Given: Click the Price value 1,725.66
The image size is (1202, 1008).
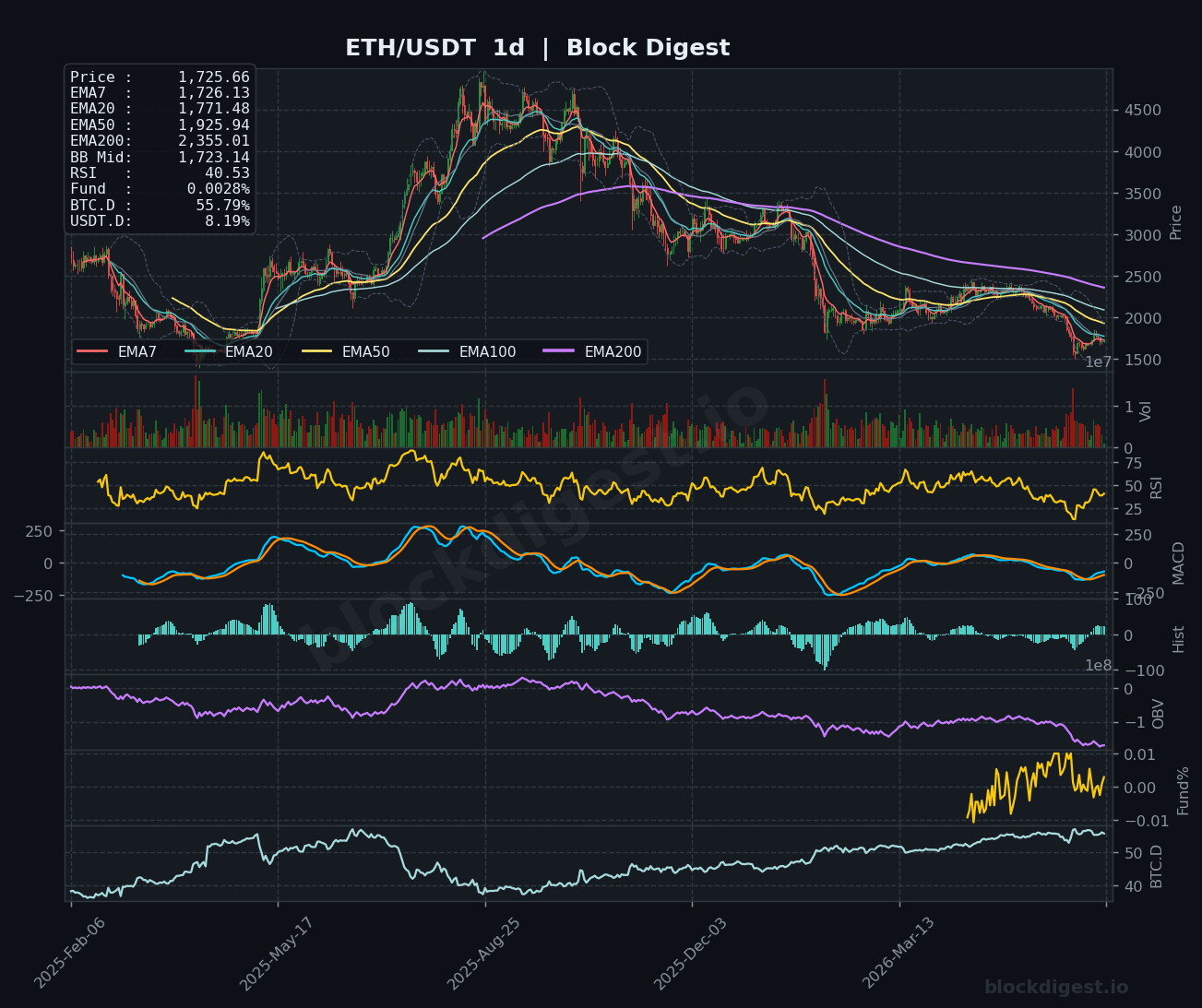Looking at the screenshot, I should point(214,77).
